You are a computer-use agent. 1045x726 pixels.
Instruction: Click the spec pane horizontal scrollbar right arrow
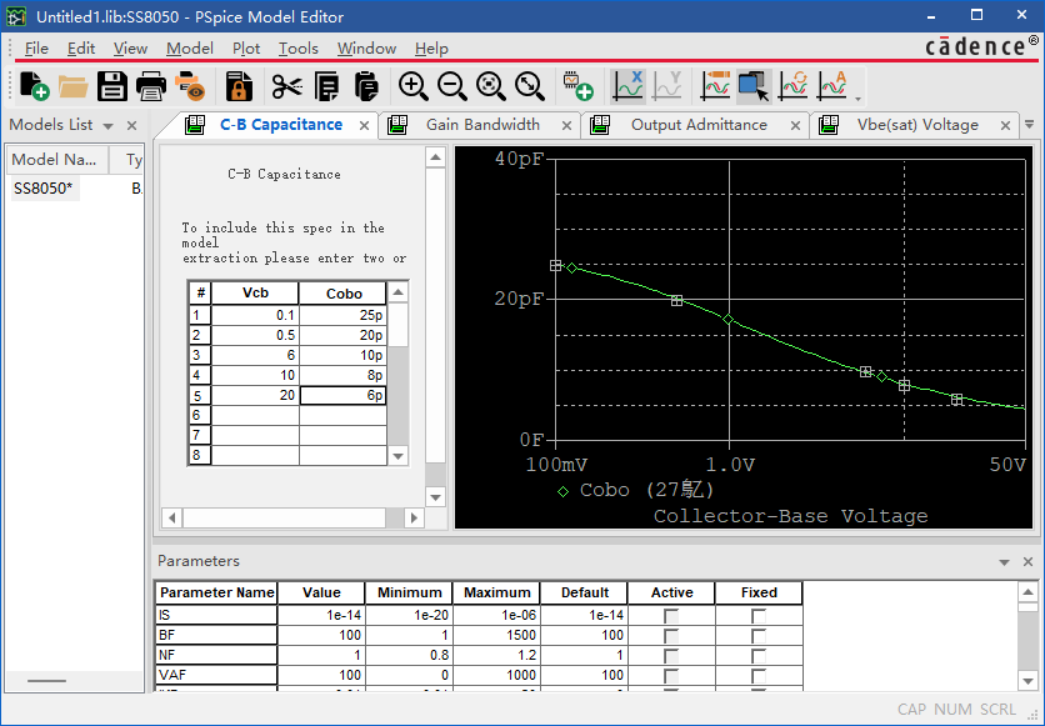pos(413,518)
